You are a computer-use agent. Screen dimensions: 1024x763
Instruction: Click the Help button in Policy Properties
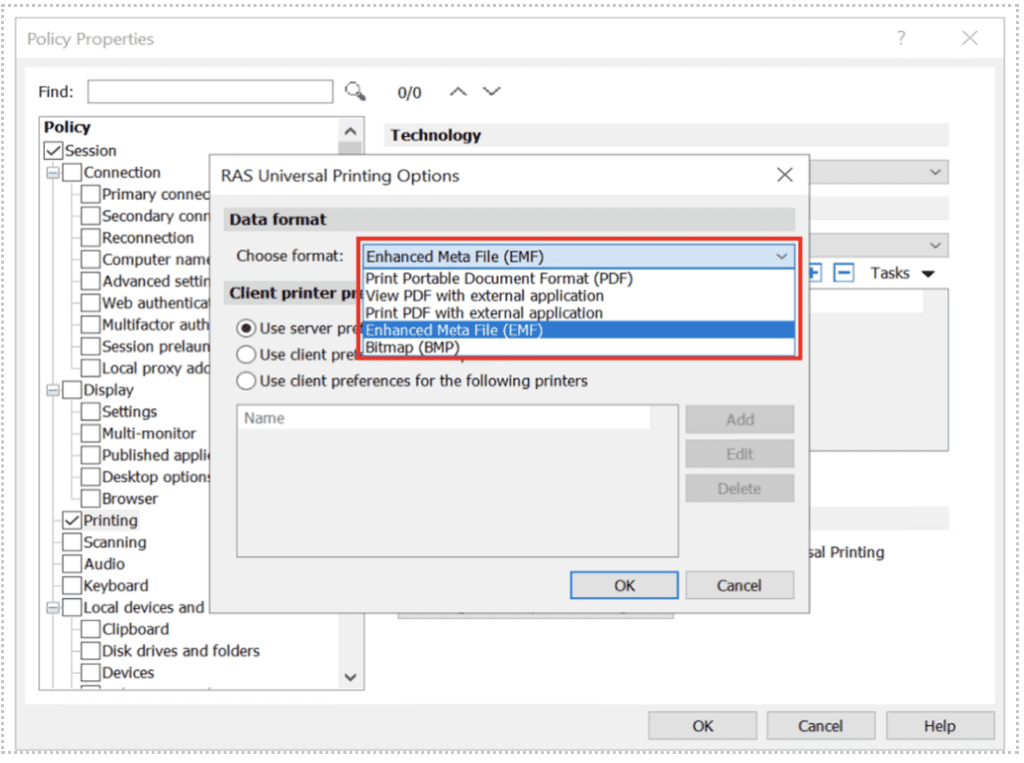(939, 726)
